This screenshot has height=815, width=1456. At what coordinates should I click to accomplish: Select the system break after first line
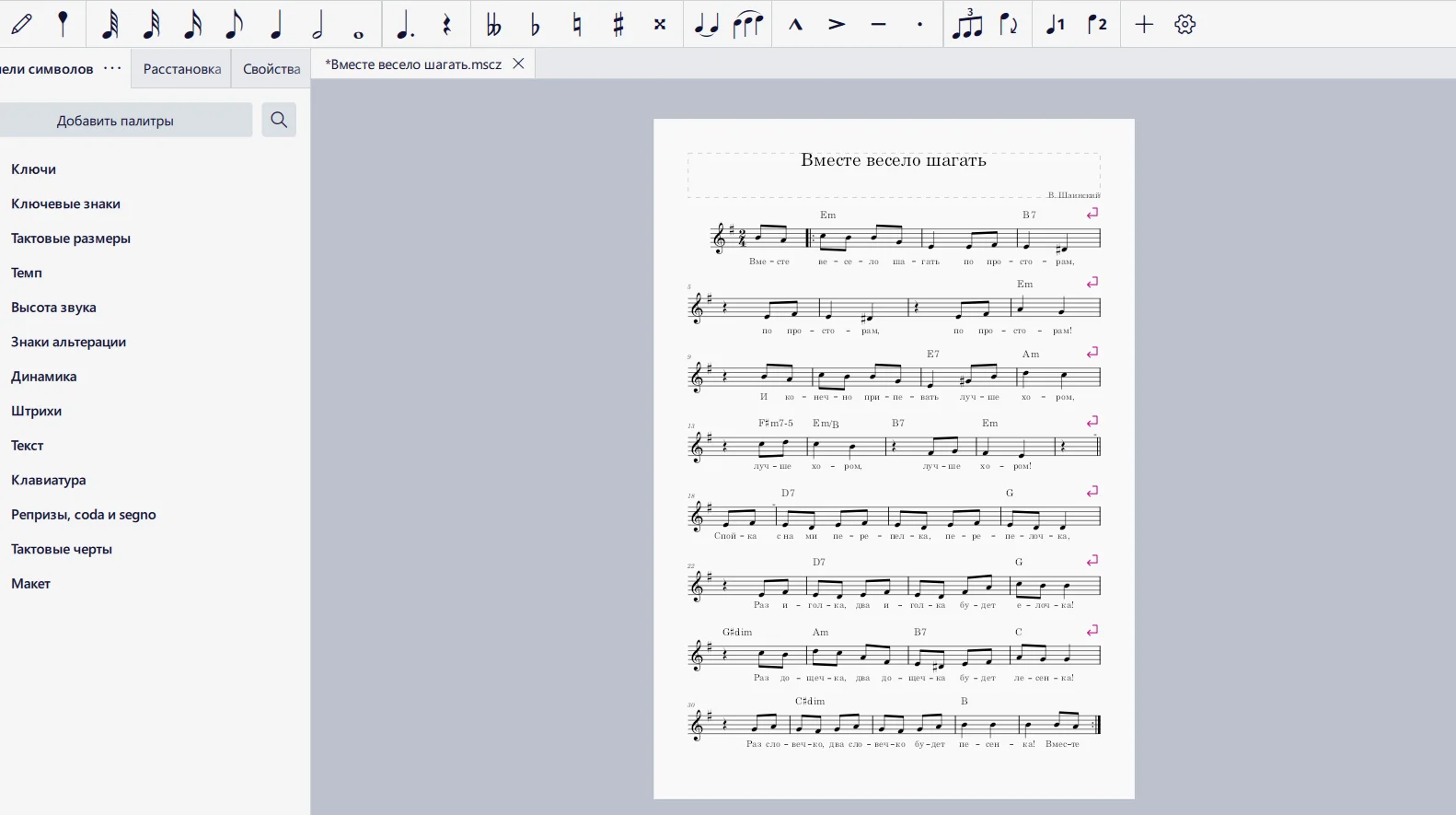point(1092,214)
